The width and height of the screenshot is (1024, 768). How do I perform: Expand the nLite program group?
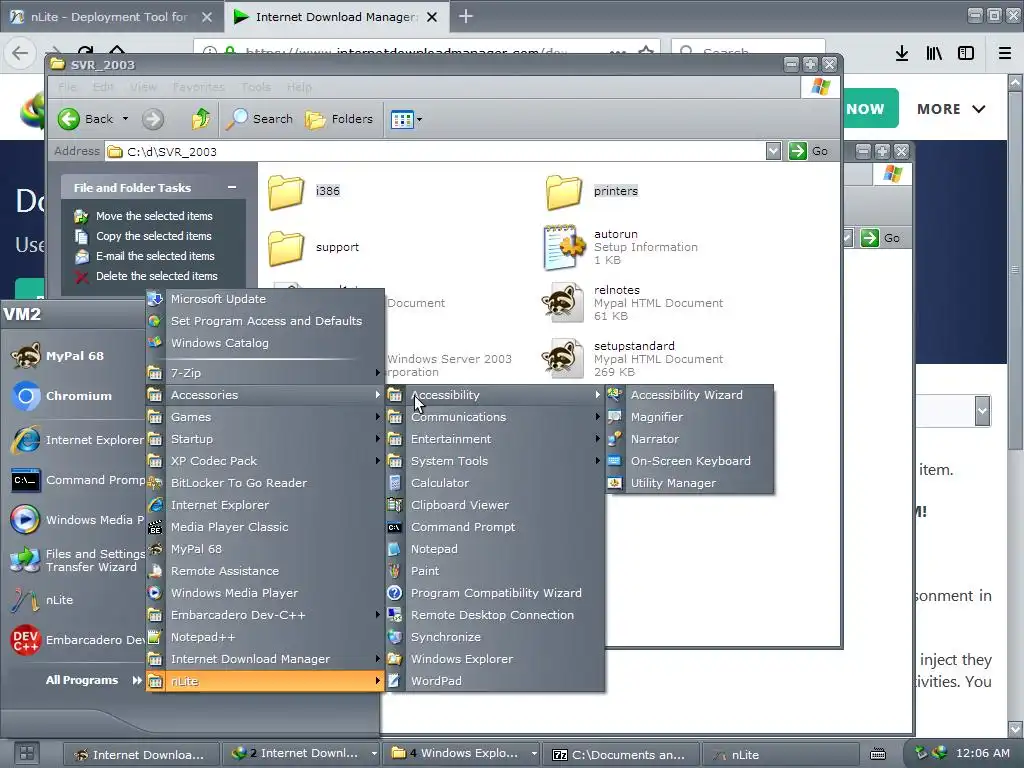tap(264, 681)
